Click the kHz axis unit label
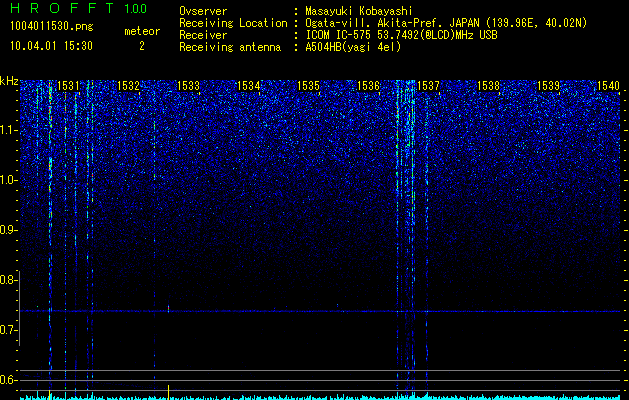 click(x=9, y=81)
